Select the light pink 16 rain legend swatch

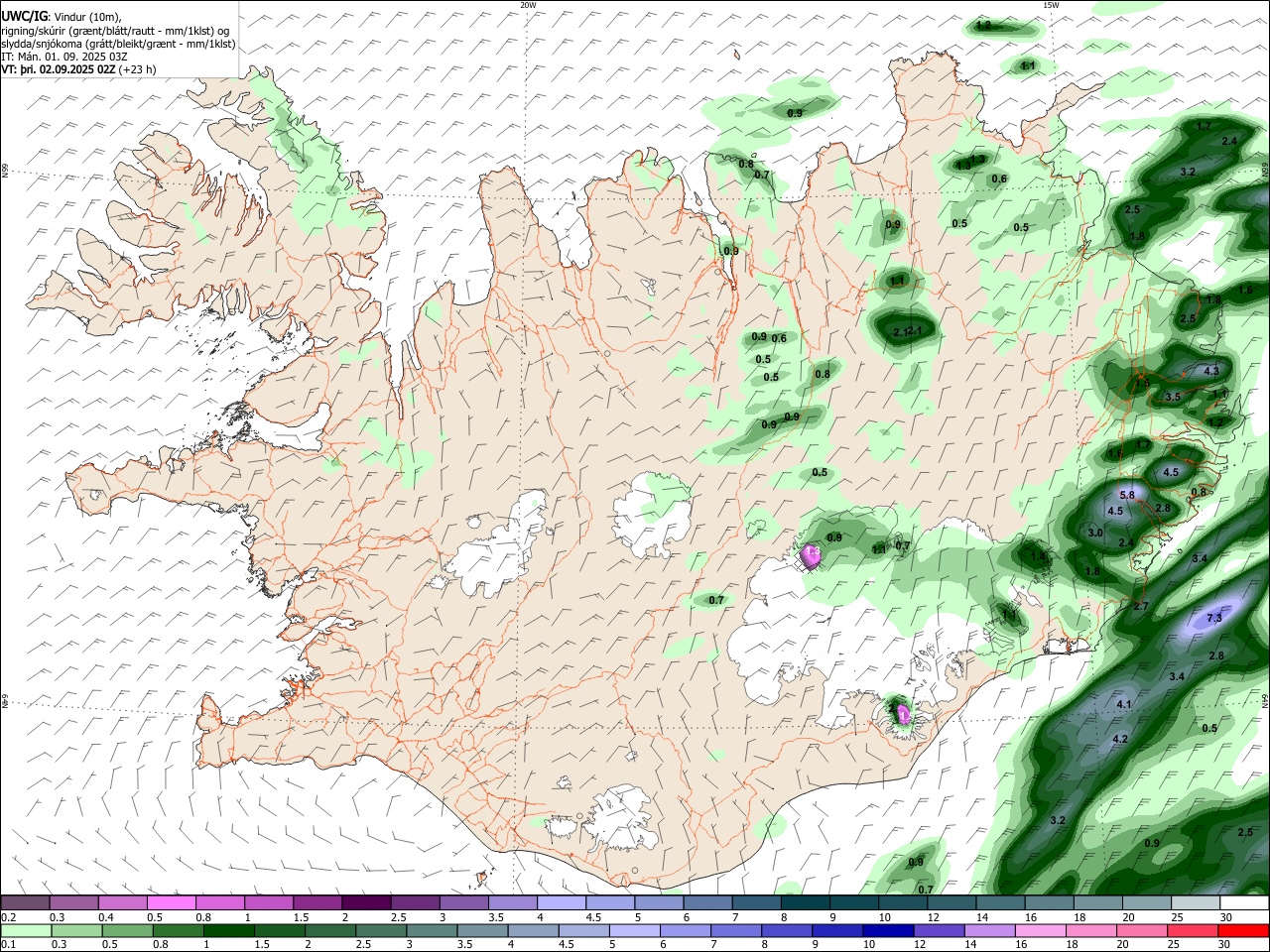tap(1041, 930)
